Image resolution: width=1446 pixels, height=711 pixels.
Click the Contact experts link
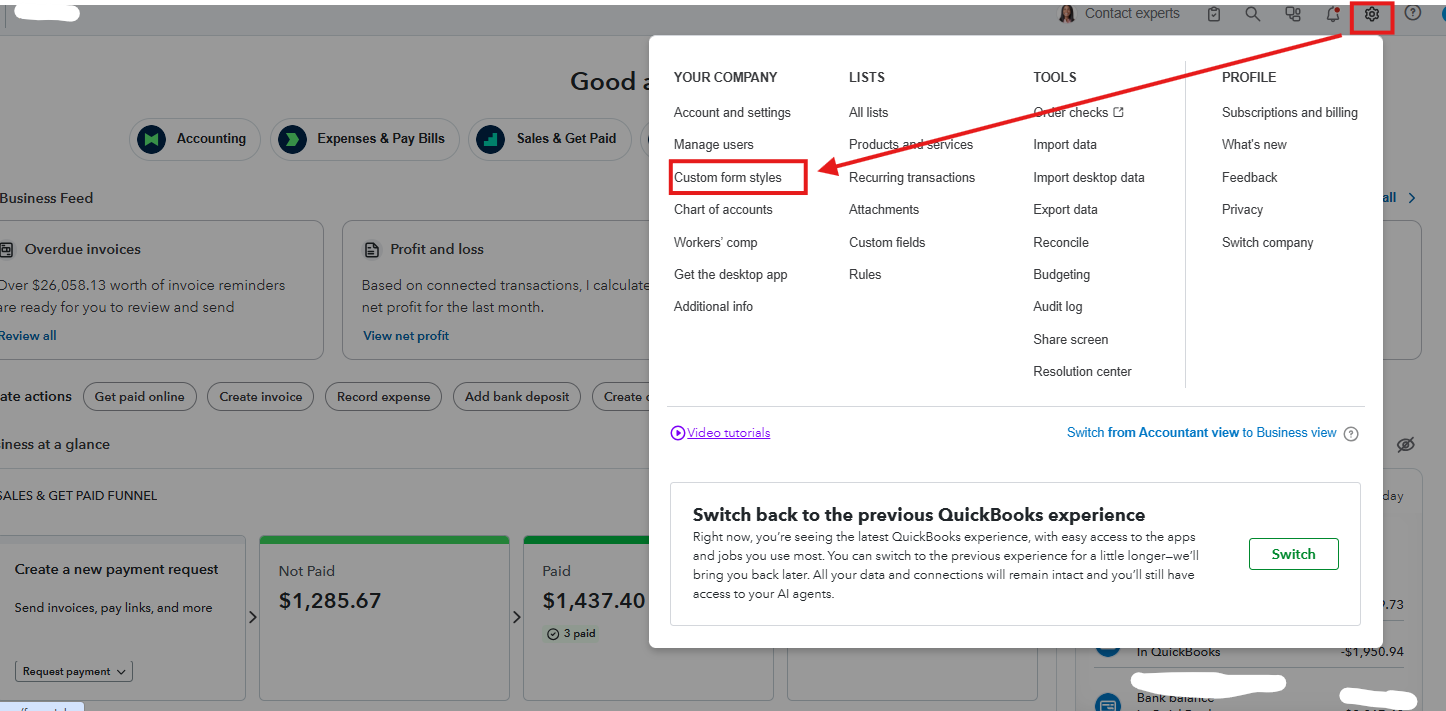[1132, 14]
